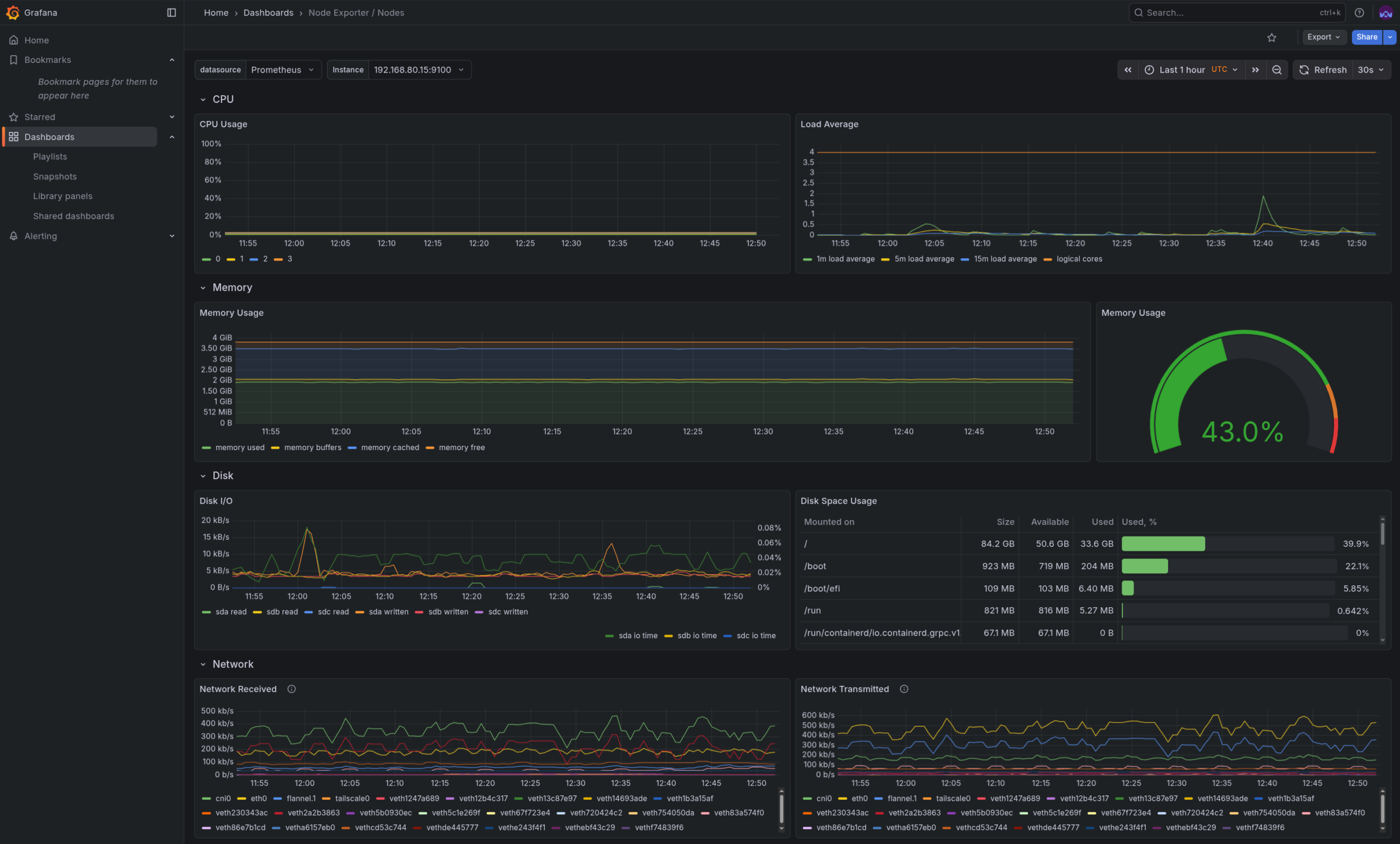This screenshot has height=844, width=1400.
Task: Toggle the 'sda written' legend series
Action: (388, 612)
